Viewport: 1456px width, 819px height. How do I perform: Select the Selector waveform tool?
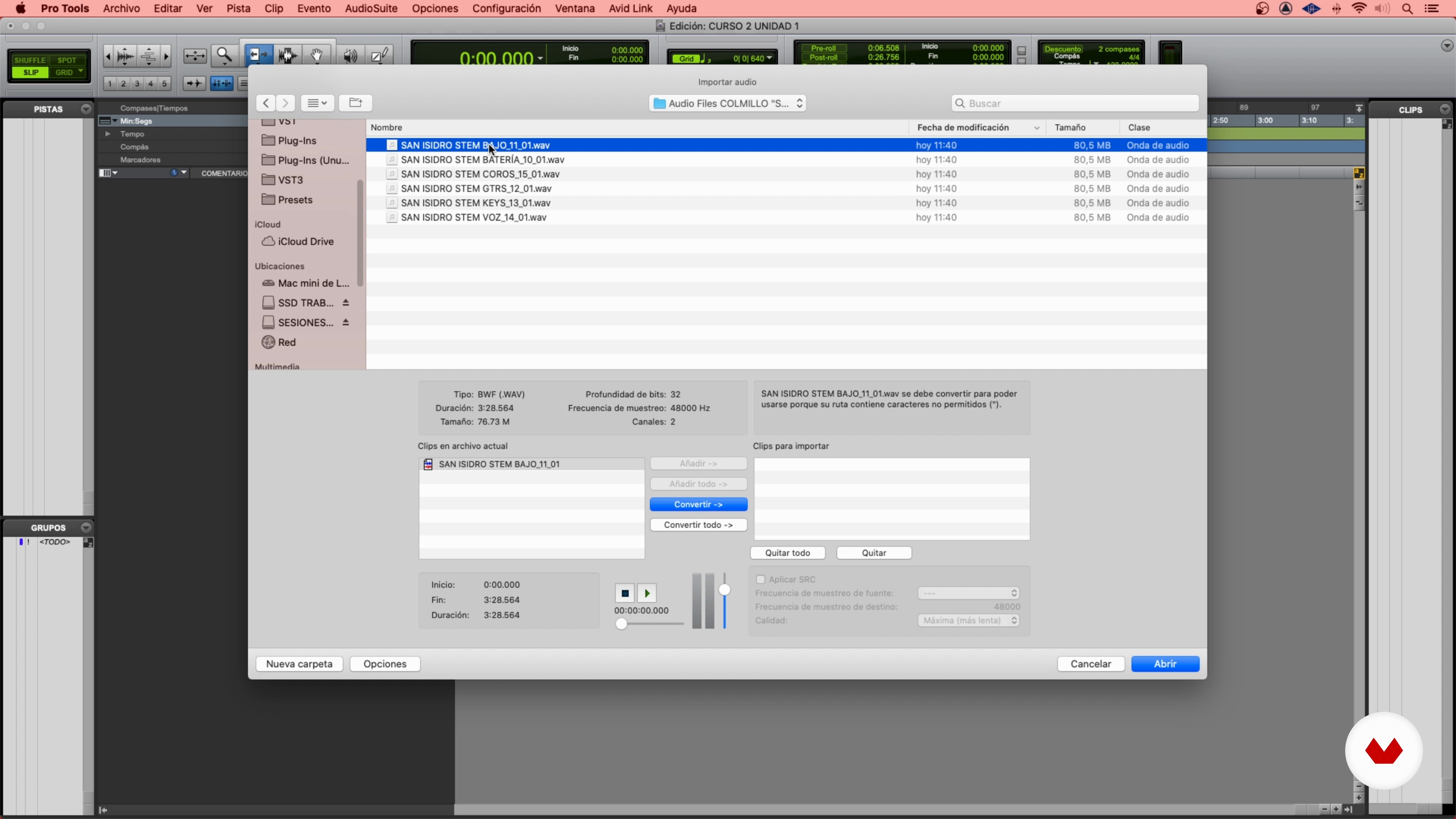coord(288,55)
